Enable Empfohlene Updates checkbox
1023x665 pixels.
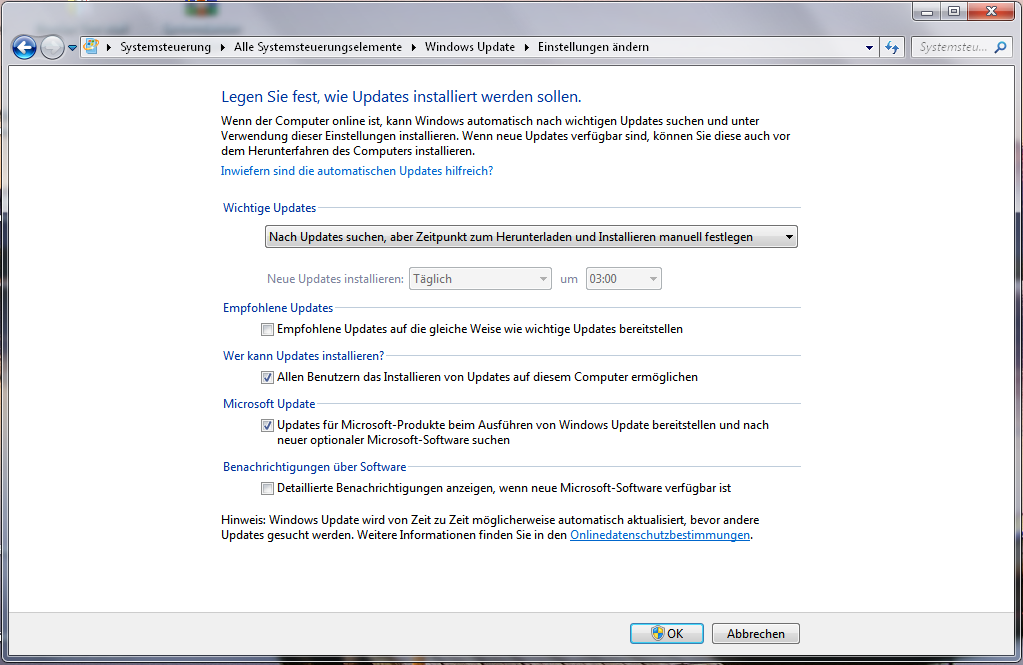coord(267,330)
